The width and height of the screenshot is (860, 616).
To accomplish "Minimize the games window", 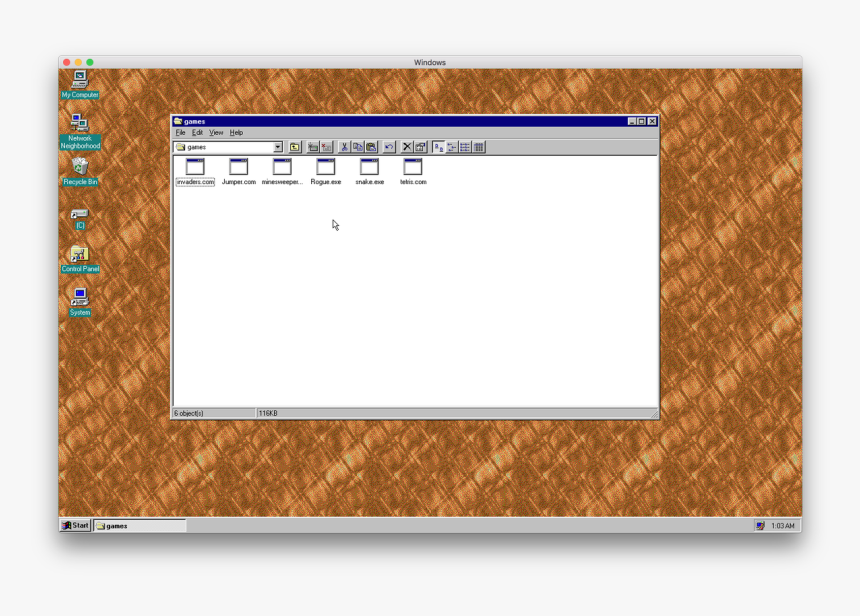I will coord(632,121).
